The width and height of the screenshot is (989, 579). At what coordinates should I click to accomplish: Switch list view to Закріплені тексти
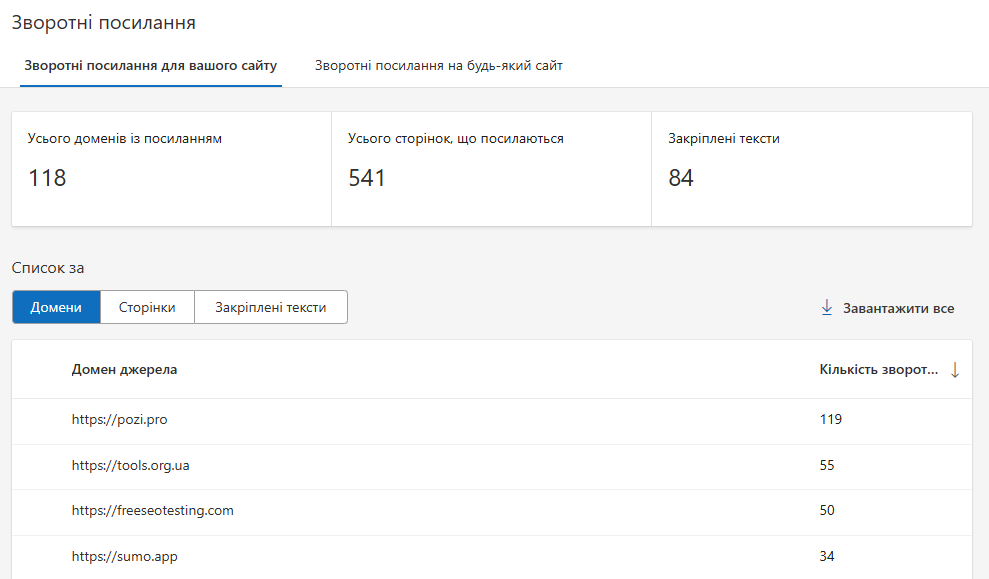click(270, 308)
